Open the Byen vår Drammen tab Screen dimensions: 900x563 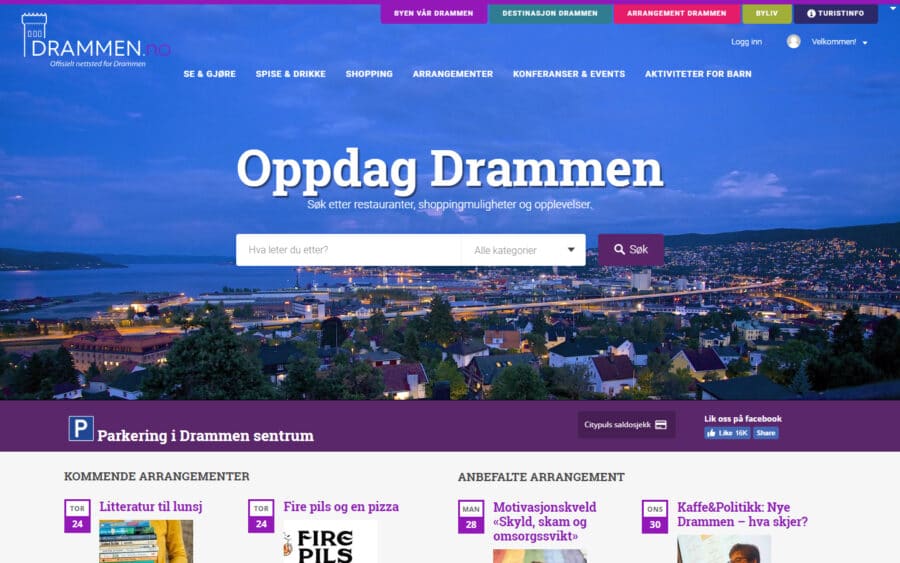(x=433, y=13)
